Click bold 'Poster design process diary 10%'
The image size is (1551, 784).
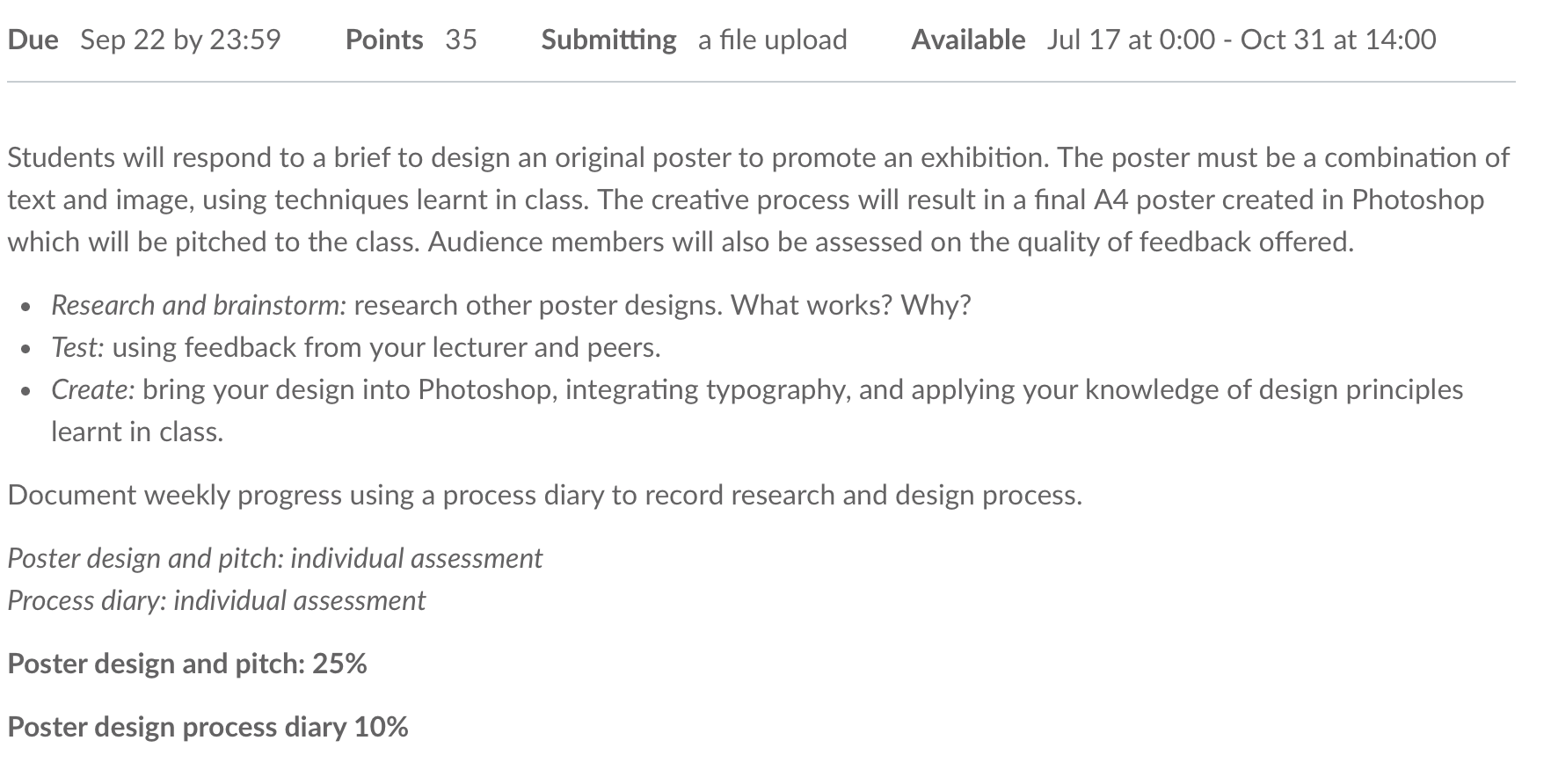[x=208, y=727]
